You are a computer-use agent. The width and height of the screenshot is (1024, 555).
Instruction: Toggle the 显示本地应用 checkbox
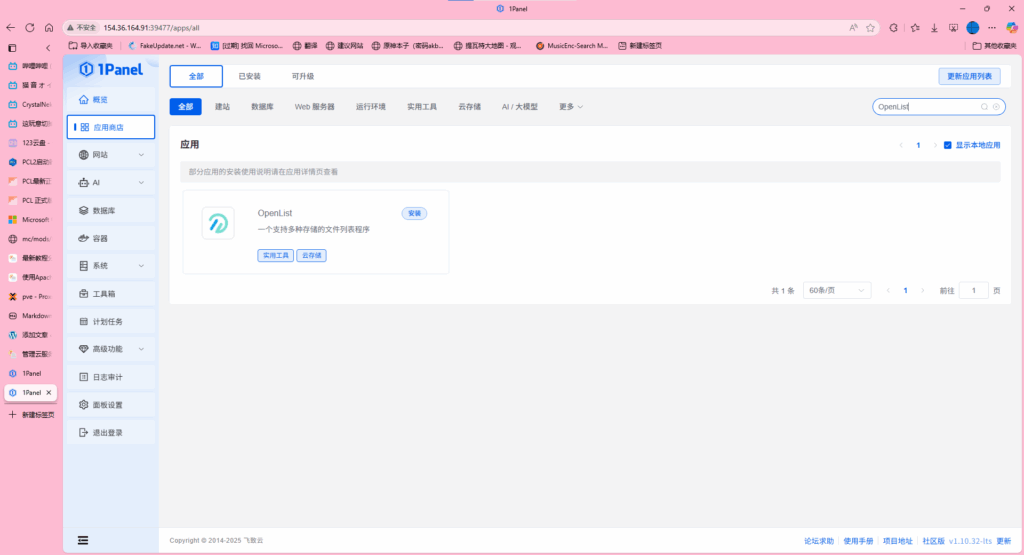(x=948, y=145)
